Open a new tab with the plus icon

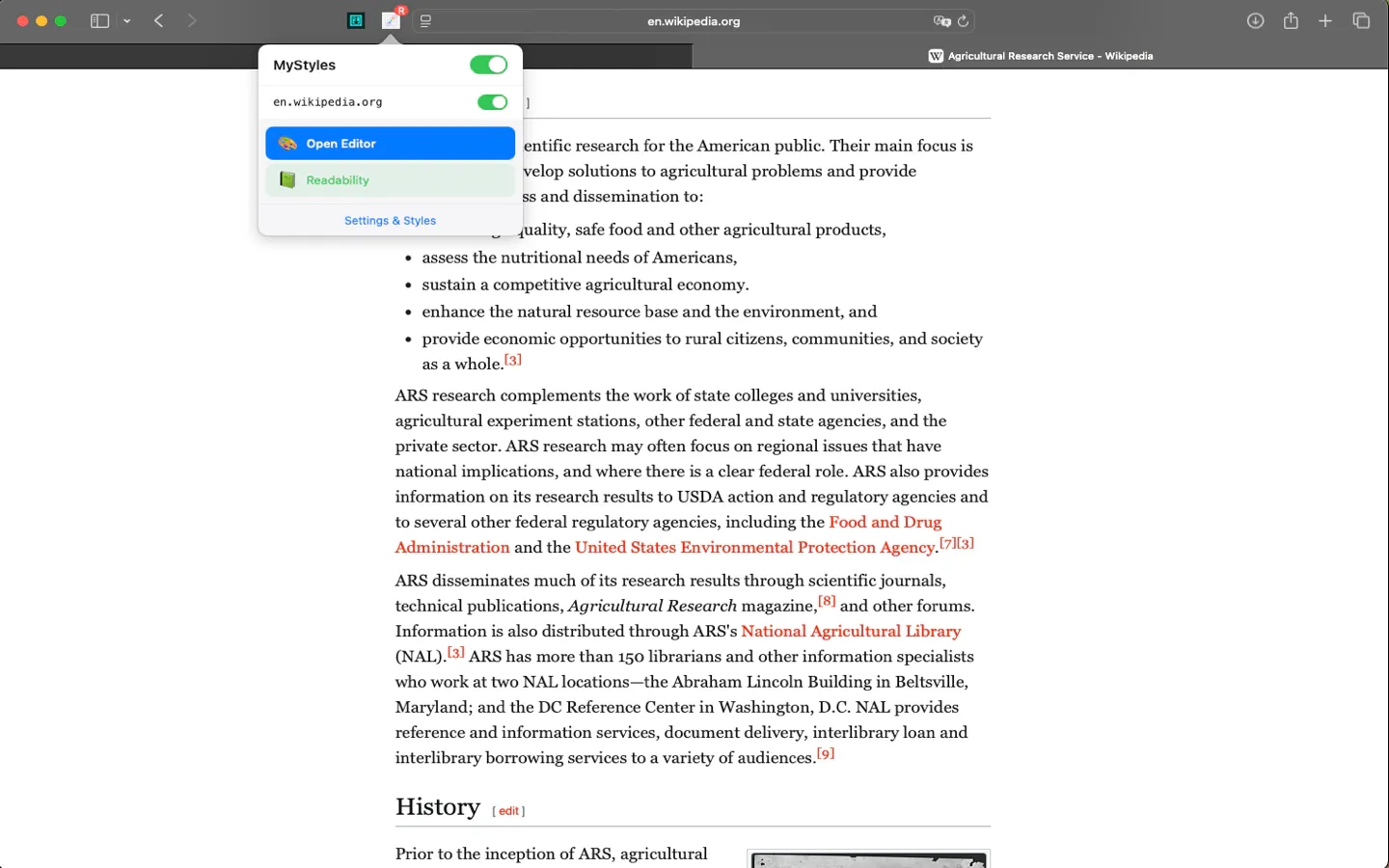(1325, 20)
